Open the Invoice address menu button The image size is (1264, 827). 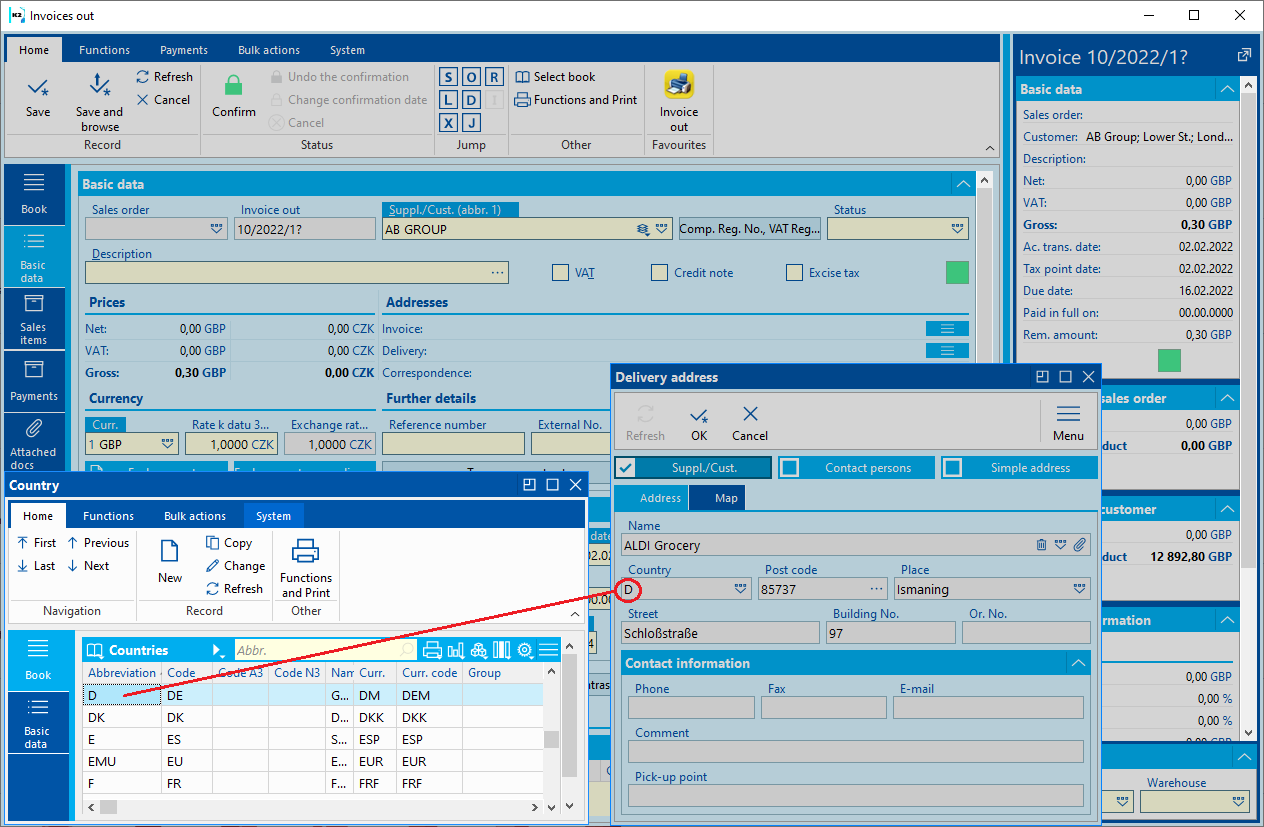coord(947,329)
